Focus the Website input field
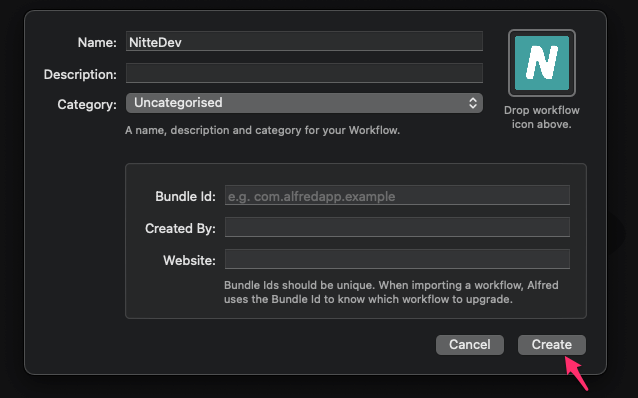 [397, 259]
